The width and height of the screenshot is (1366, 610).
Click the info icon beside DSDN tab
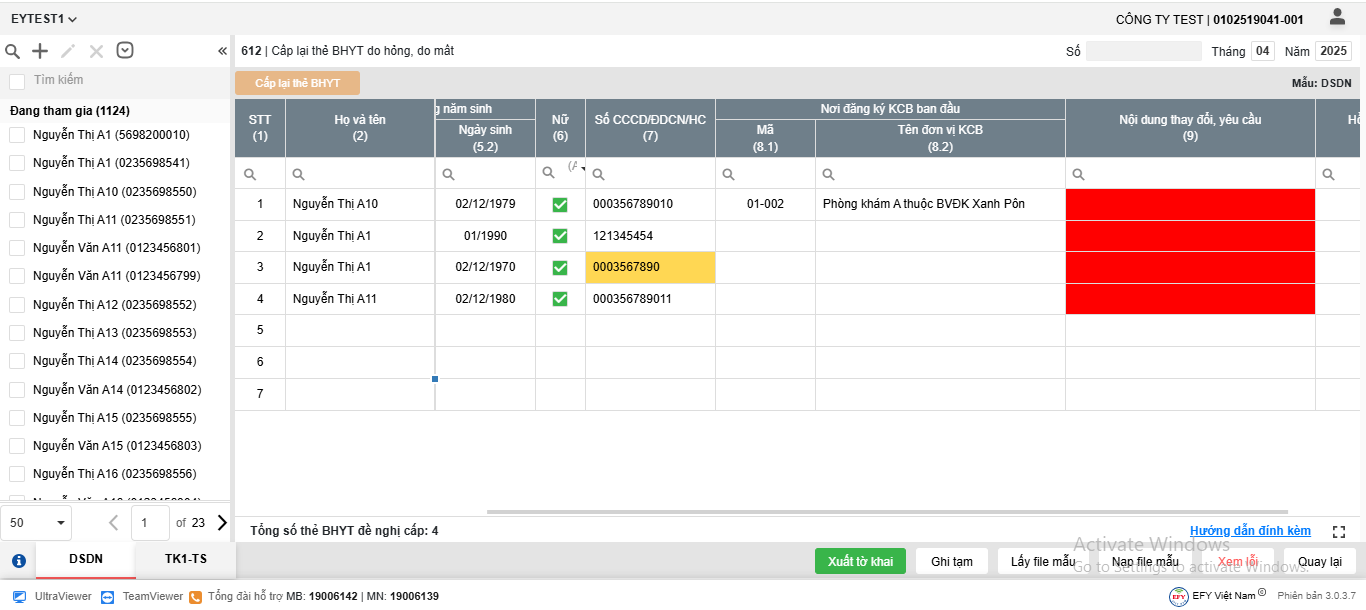click(x=18, y=561)
